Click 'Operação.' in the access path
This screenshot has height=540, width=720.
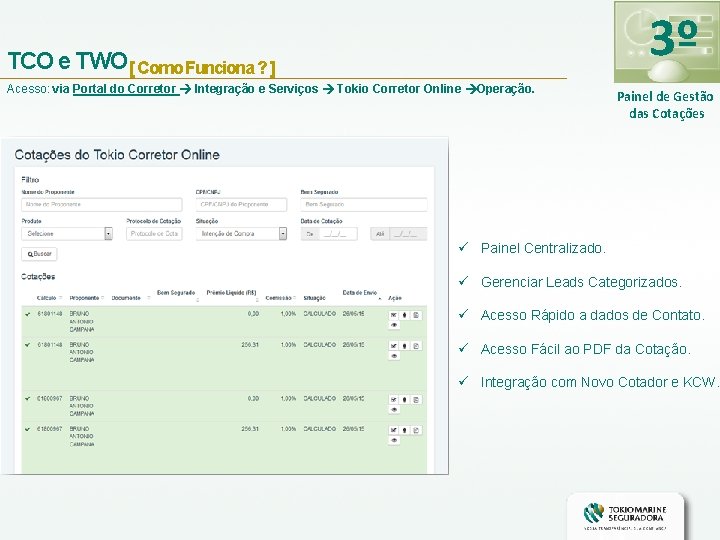[506, 89]
